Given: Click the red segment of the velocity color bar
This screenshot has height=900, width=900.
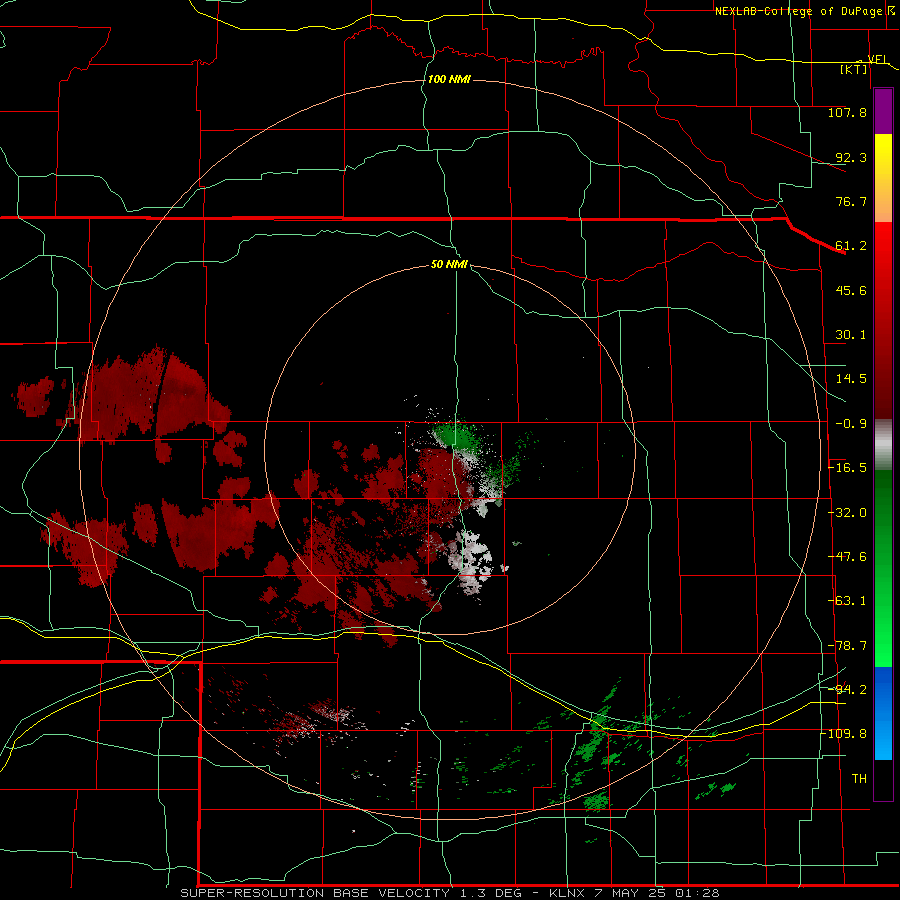Looking at the screenshot, I should pyautogui.click(x=883, y=320).
